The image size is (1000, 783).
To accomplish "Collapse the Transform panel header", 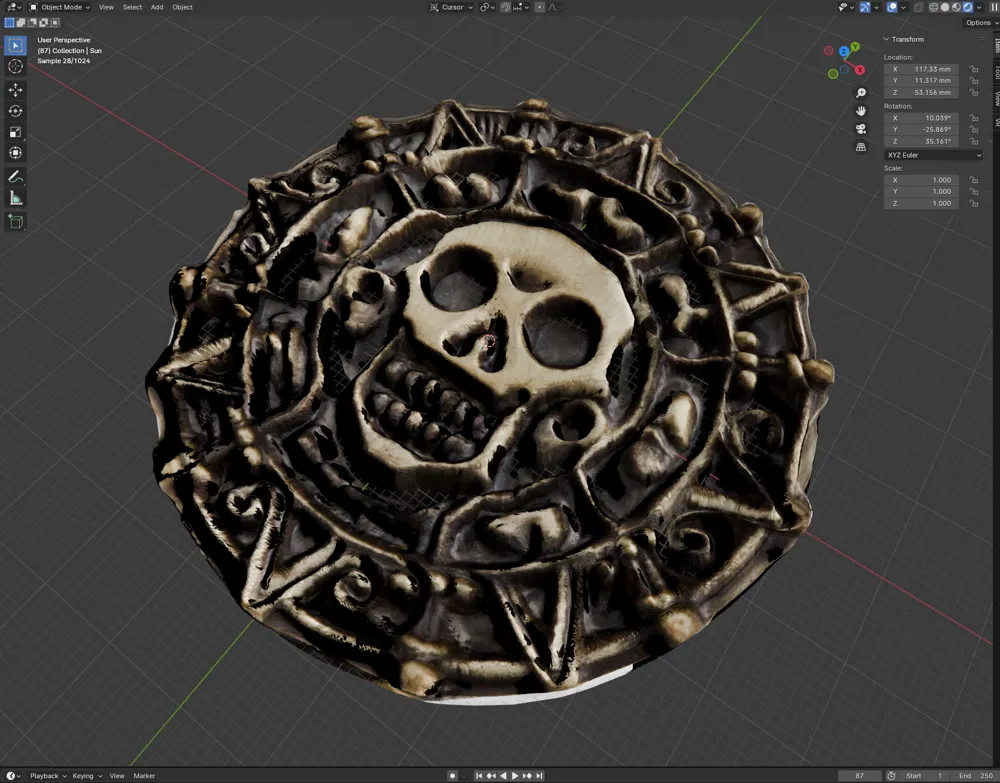I will (908, 38).
